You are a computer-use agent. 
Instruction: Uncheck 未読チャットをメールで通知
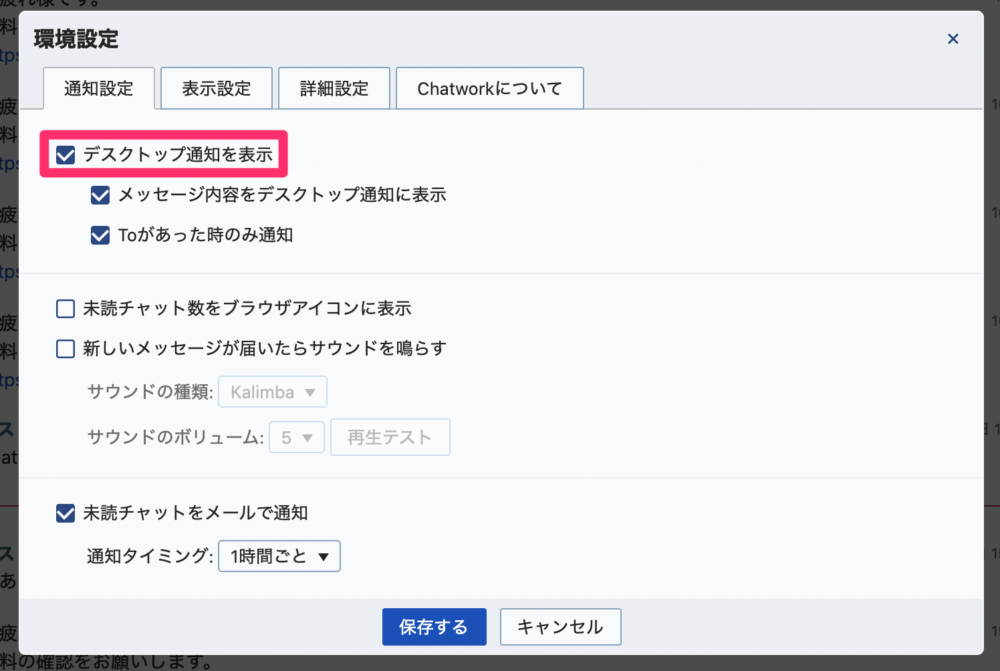tap(65, 511)
